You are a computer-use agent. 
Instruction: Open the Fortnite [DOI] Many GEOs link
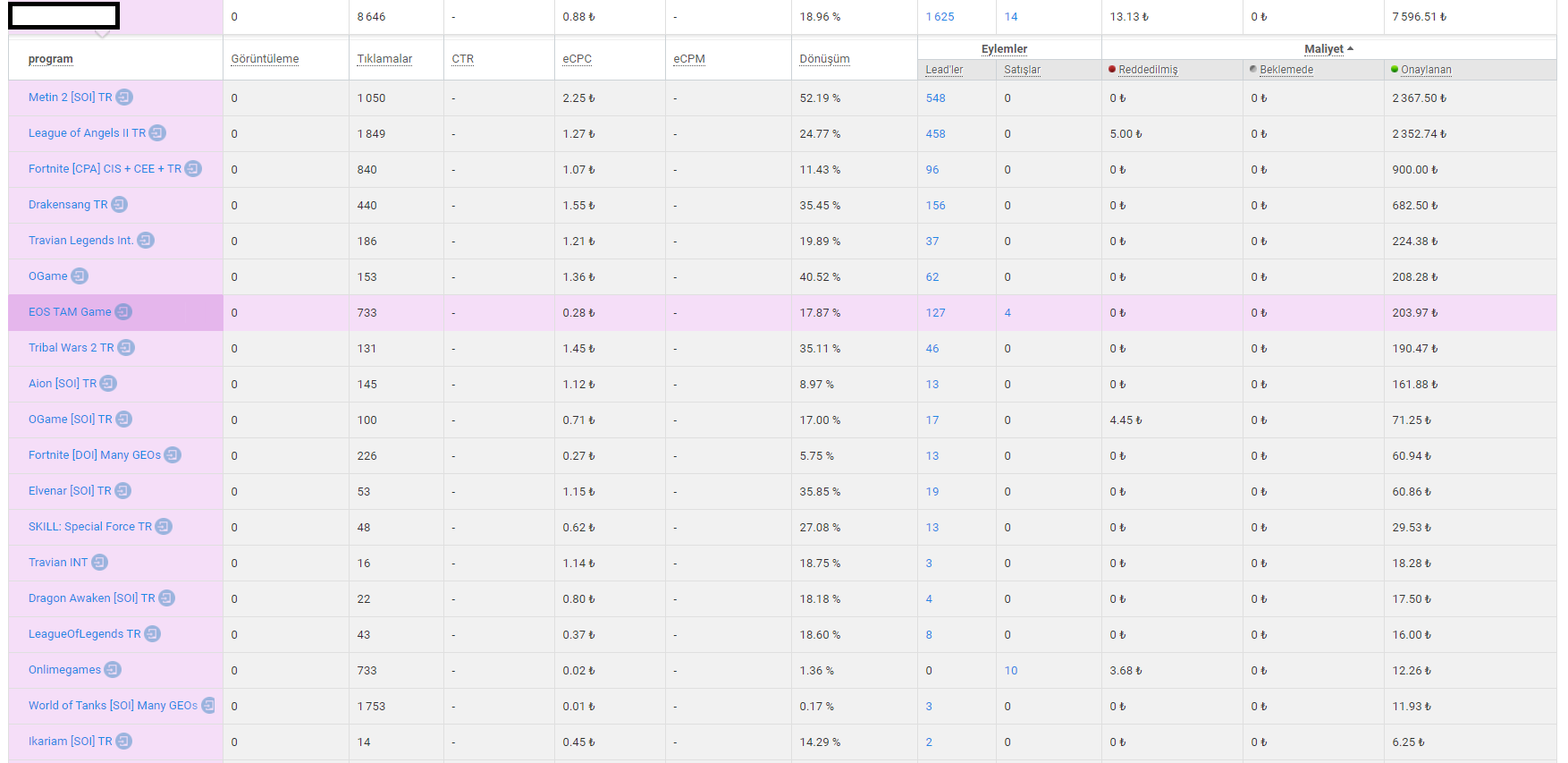click(95, 455)
